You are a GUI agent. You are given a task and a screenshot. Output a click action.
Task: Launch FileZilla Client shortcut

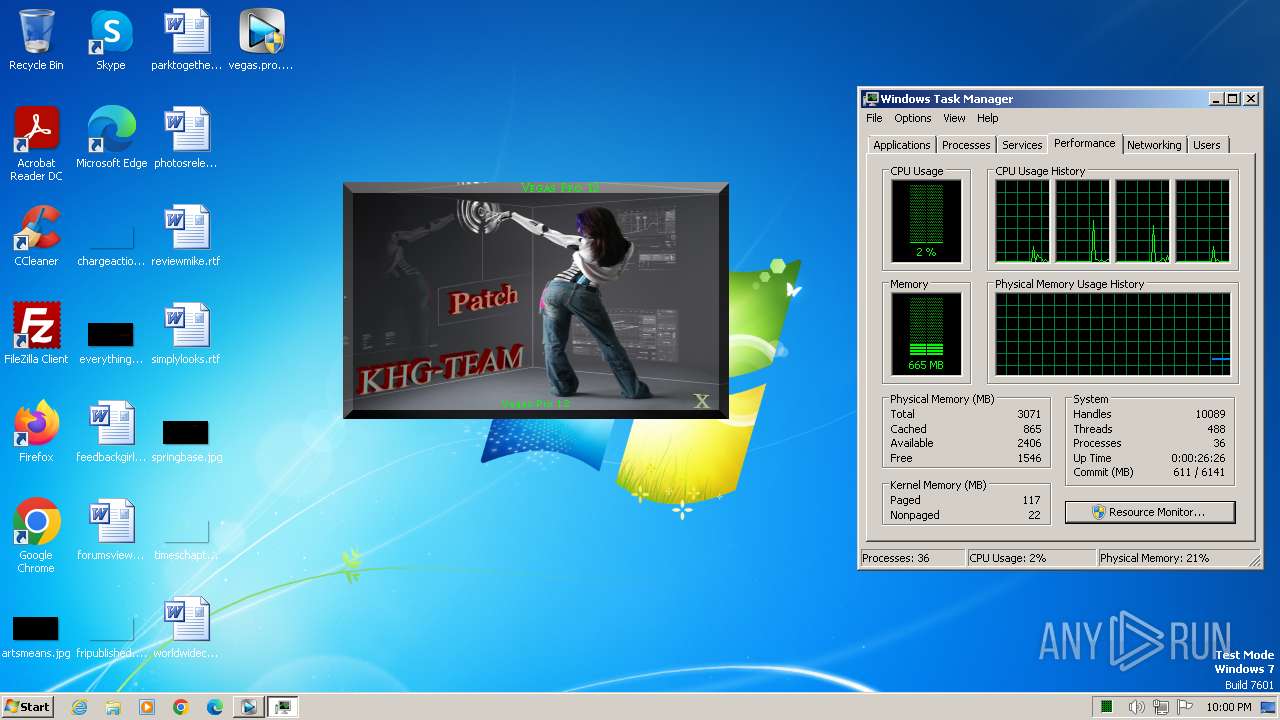[x=36, y=334]
